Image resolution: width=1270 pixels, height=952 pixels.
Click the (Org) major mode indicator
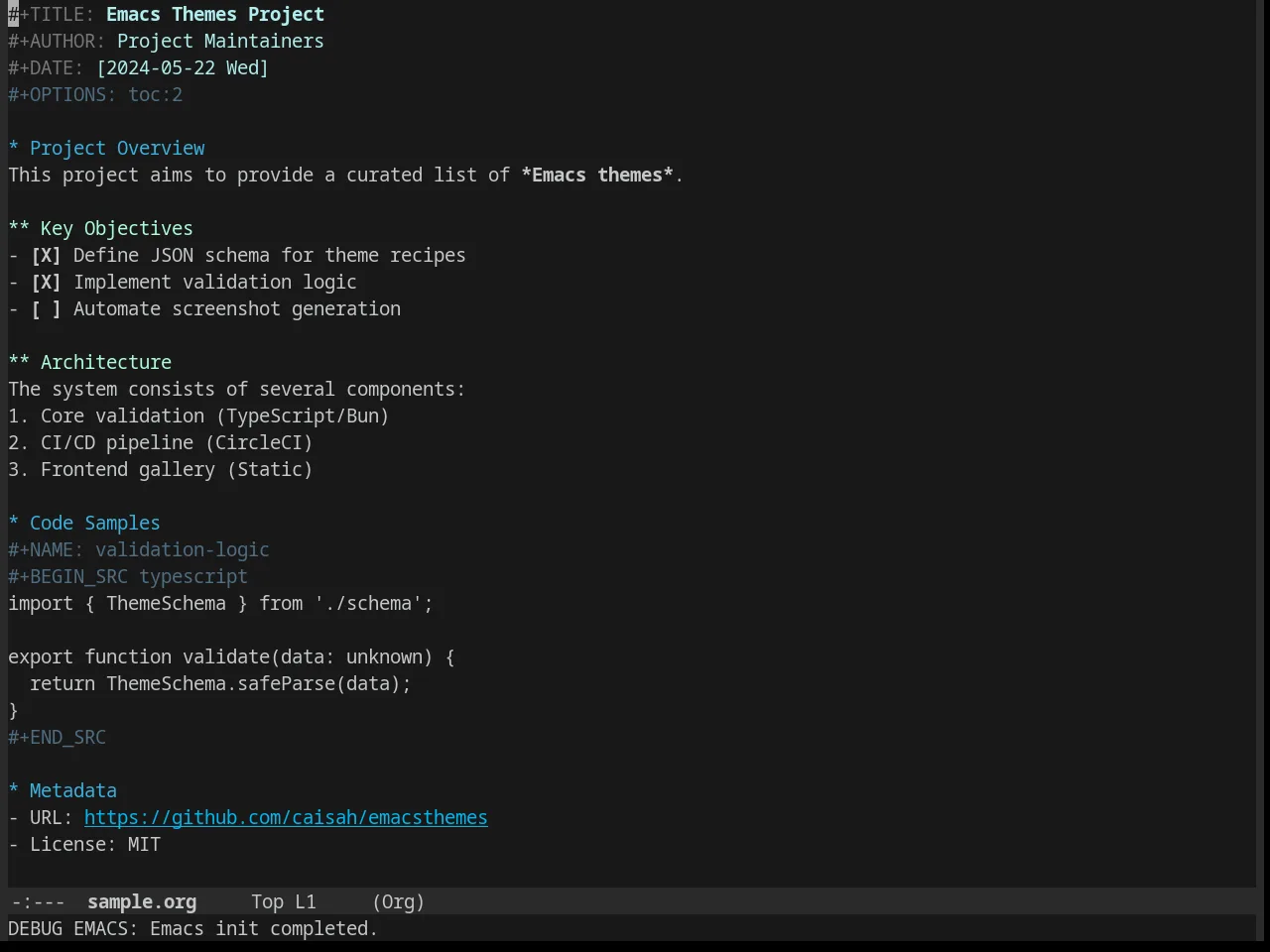(399, 901)
